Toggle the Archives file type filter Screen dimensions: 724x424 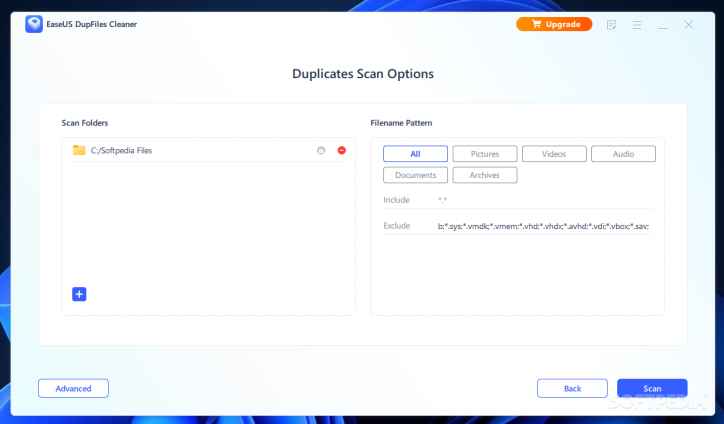[x=484, y=175]
